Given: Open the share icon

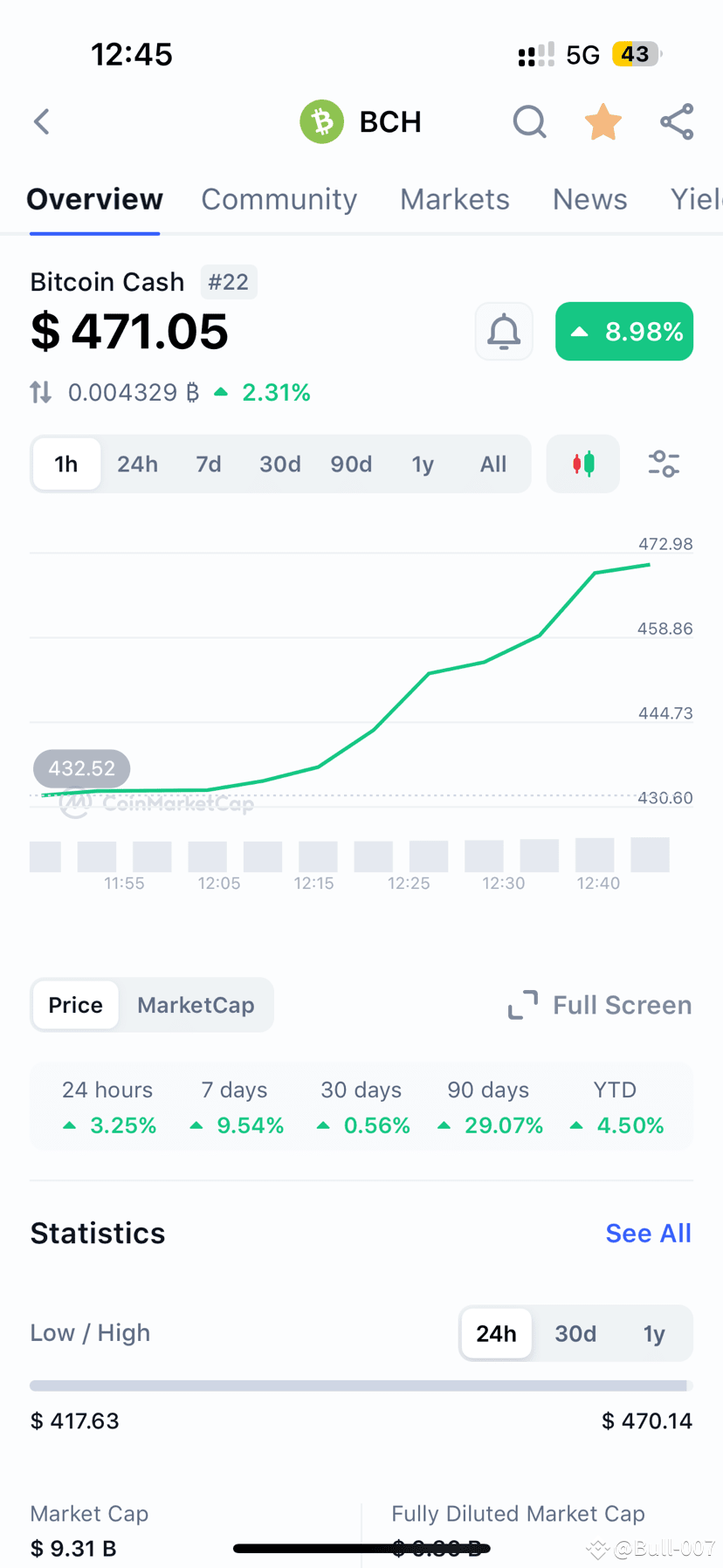Looking at the screenshot, I should (676, 122).
